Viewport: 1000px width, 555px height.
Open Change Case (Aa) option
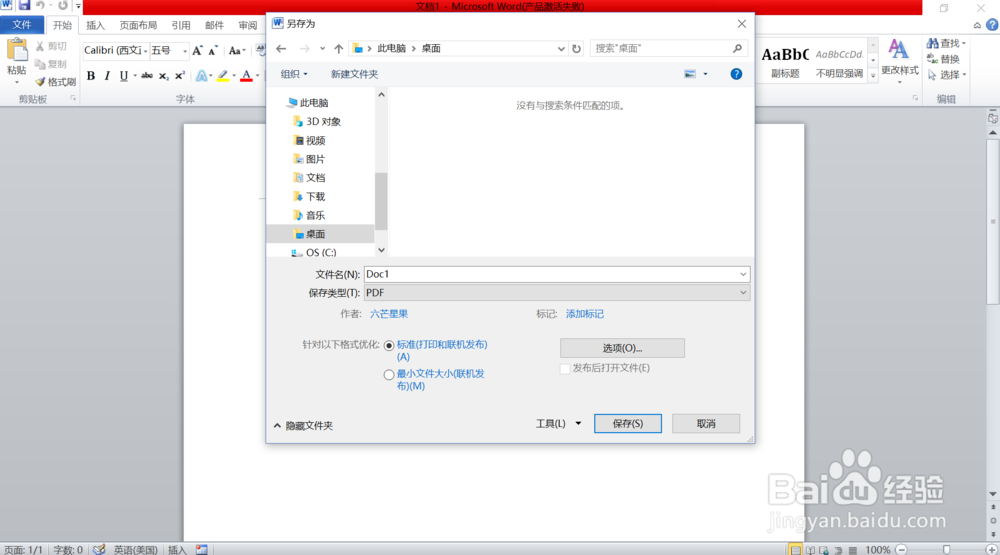[235, 50]
